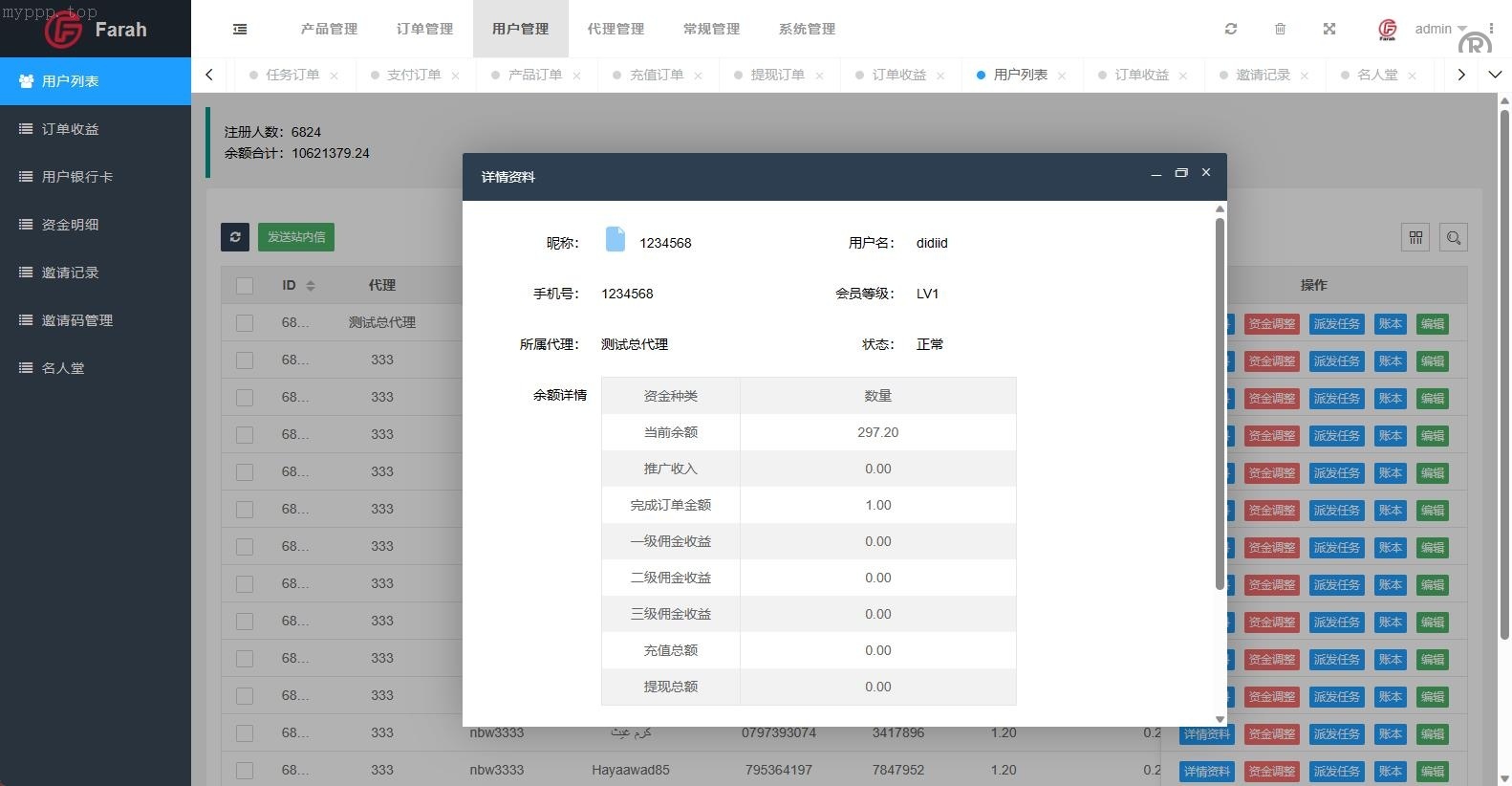Image resolution: width=1512 pixels, height=786 pixels.
Task: Expand the tab list dropdown chevron
Action: click(x=1495, y=75)
